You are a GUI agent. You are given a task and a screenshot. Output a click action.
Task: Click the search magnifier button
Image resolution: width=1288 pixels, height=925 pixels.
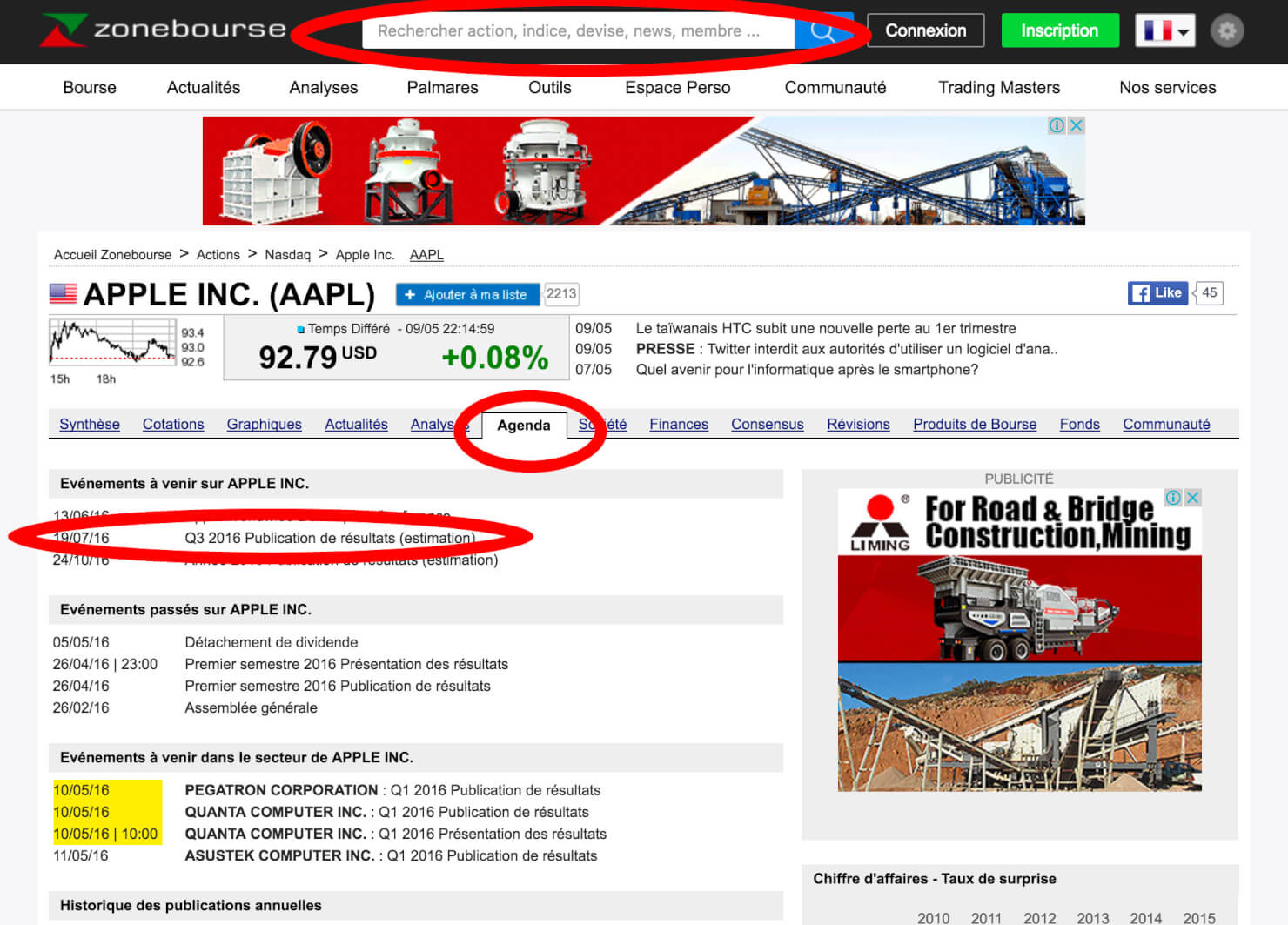[x=823, y=31]
